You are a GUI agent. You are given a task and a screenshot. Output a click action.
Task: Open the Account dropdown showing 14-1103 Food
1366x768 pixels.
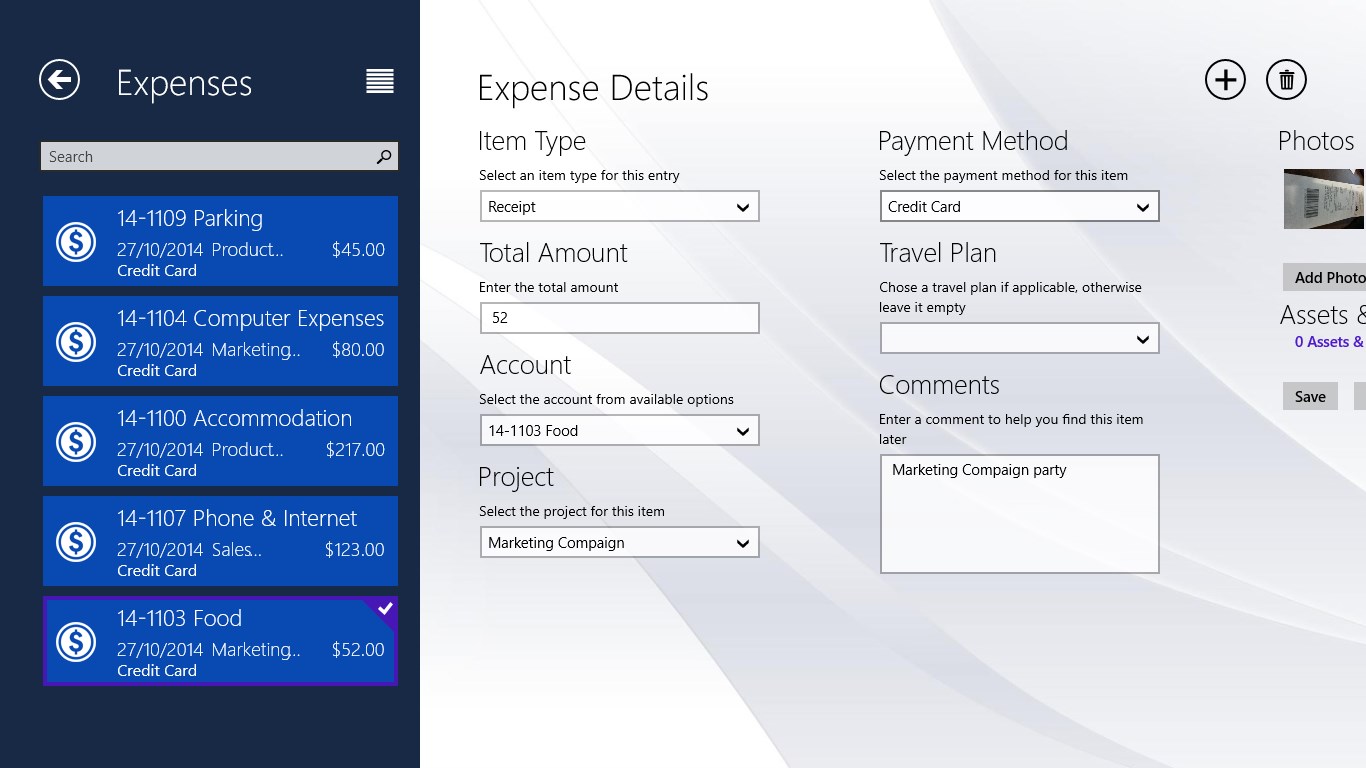click(x=620, y=431)
